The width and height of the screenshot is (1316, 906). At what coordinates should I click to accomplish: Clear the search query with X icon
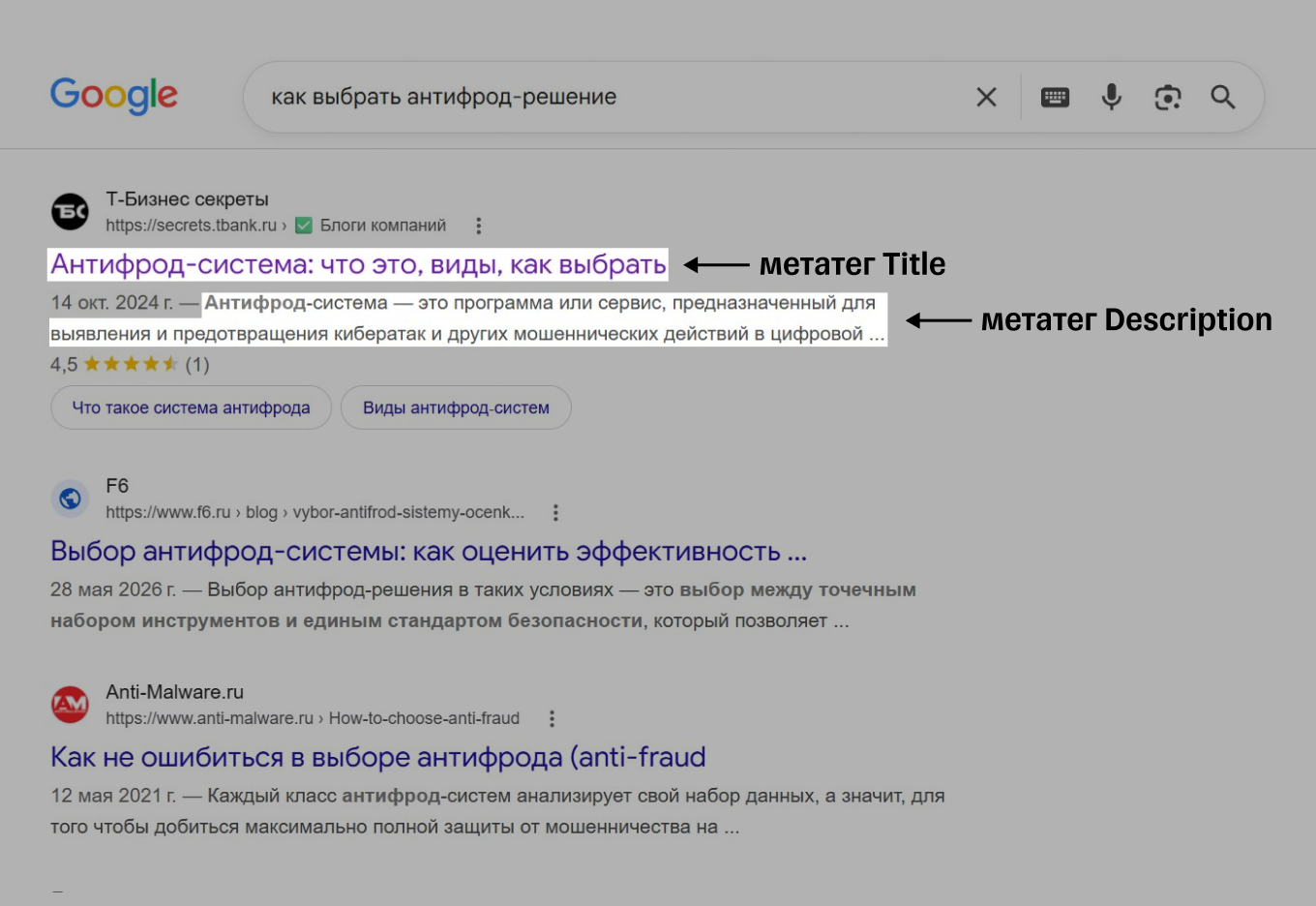tap(986, 97)
